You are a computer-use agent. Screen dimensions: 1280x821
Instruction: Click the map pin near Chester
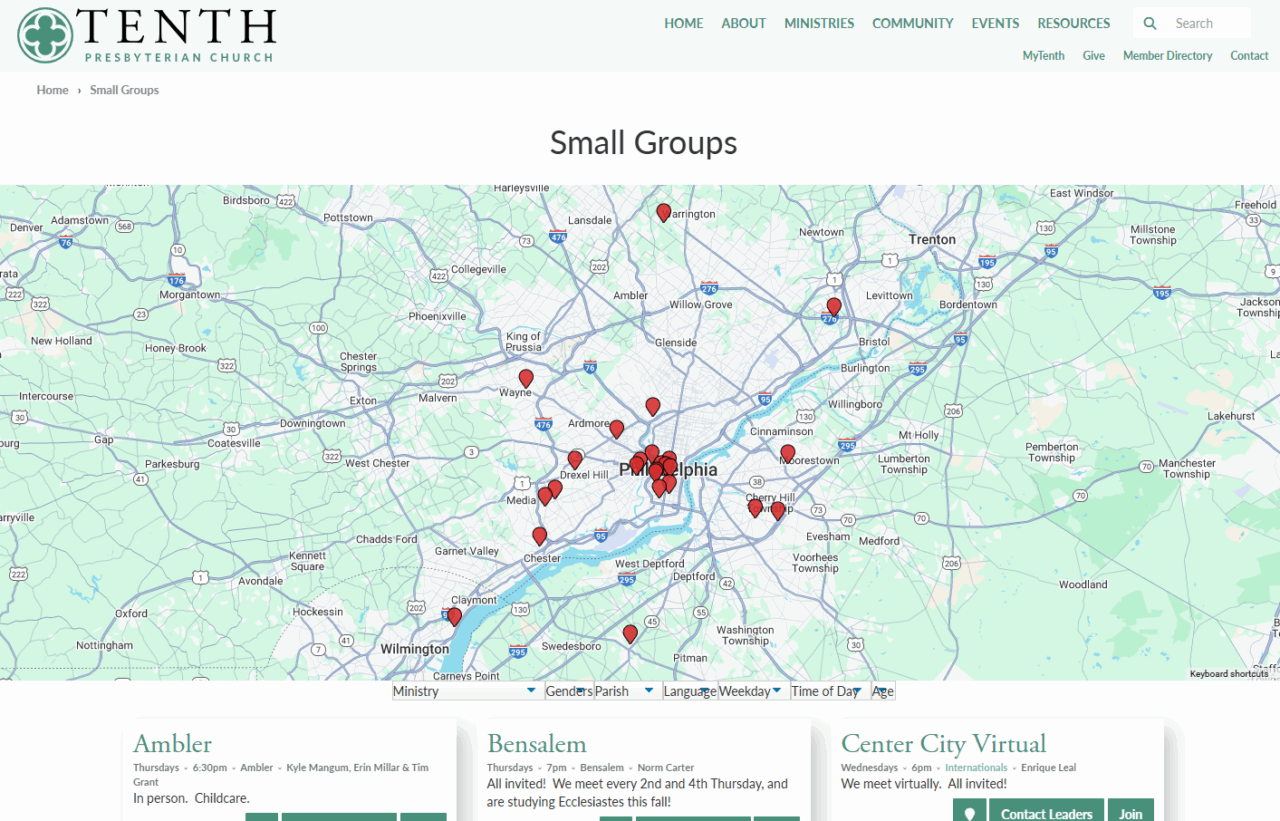pos(540,535)
